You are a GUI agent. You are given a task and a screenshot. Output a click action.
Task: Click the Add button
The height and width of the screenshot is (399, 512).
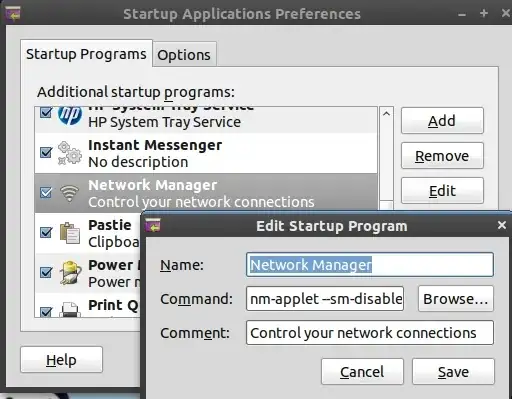click(x=442, y=121)
